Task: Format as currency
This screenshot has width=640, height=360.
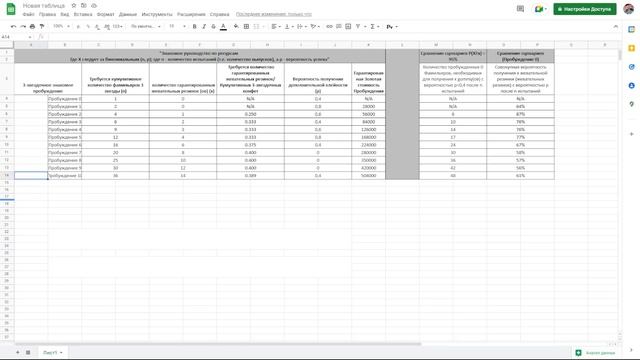Action: pyautogui.click(x=78, y=27)
